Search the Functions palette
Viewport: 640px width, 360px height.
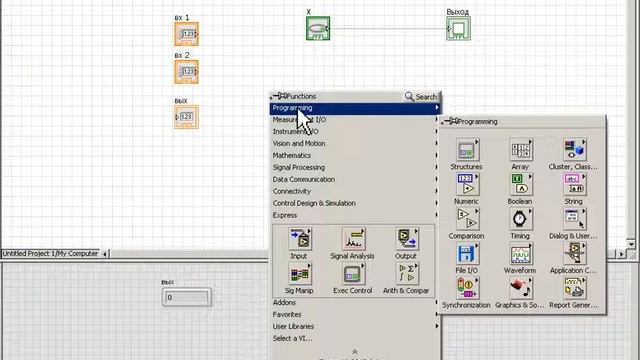pos(421,97)
